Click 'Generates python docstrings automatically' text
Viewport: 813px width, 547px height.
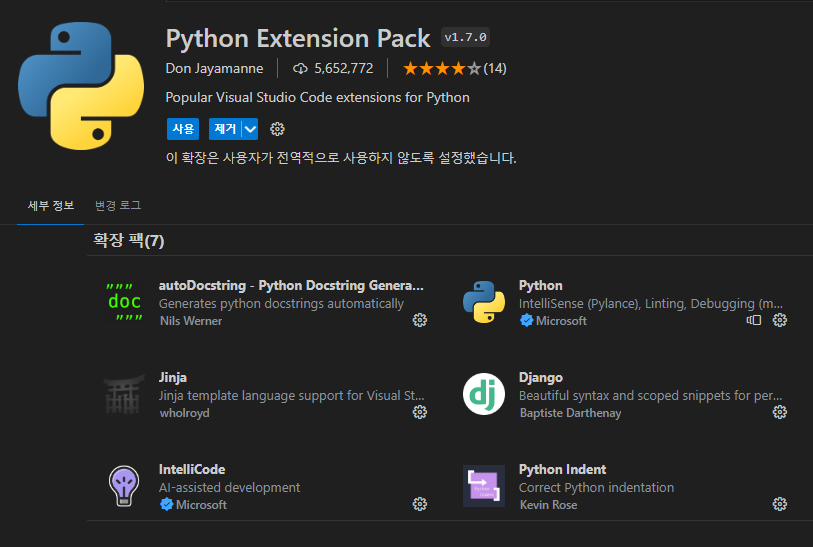pos(281,303)
